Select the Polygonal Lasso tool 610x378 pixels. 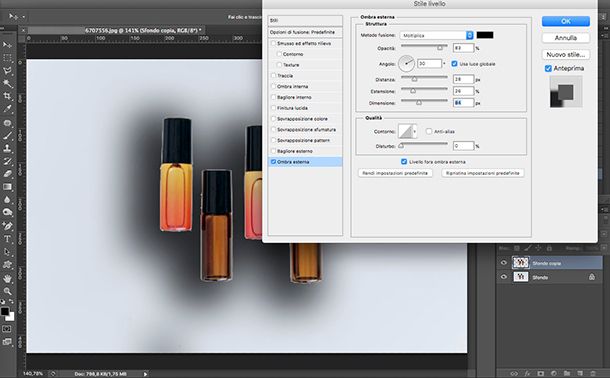coord(7,71)
